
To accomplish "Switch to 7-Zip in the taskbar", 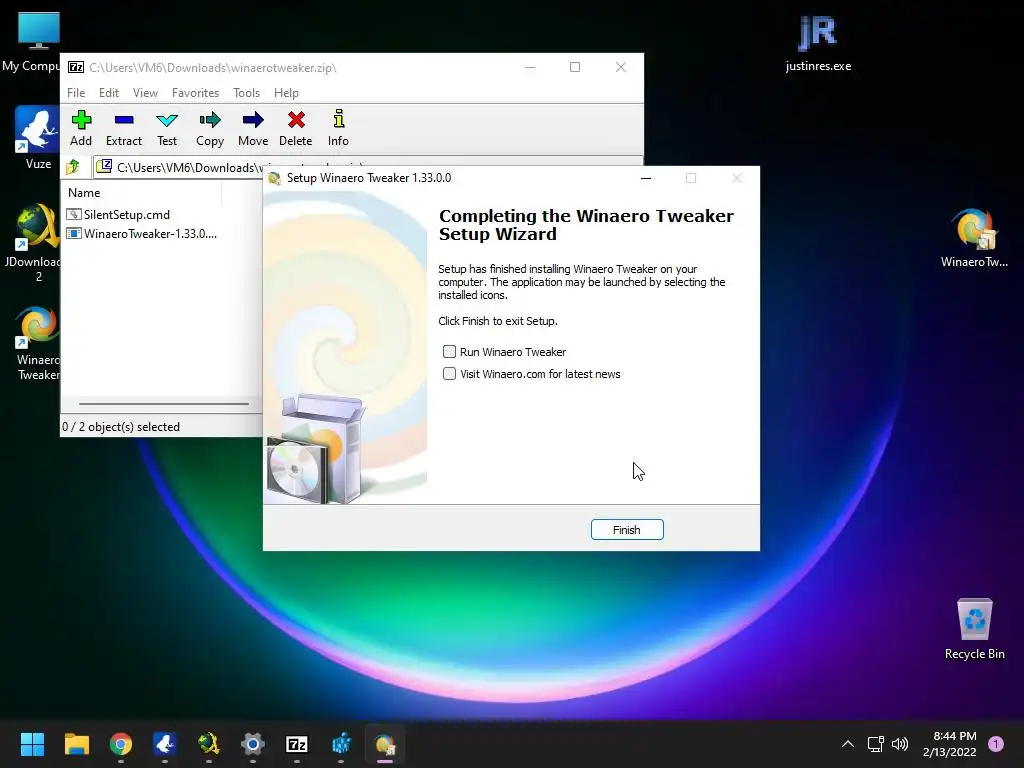I will click(x=297, y=744).
